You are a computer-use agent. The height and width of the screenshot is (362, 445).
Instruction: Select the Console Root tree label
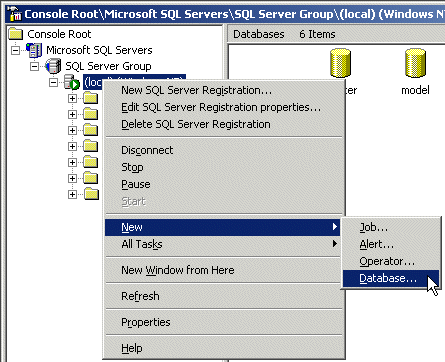pos(59,34)
